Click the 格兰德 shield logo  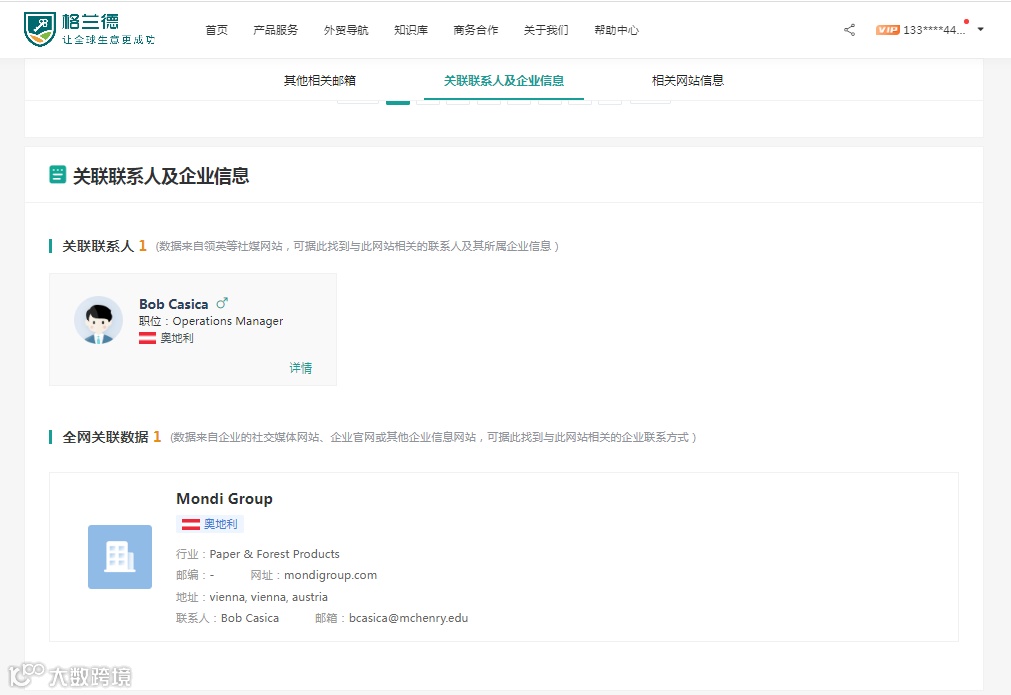click(x=39, y=30)
